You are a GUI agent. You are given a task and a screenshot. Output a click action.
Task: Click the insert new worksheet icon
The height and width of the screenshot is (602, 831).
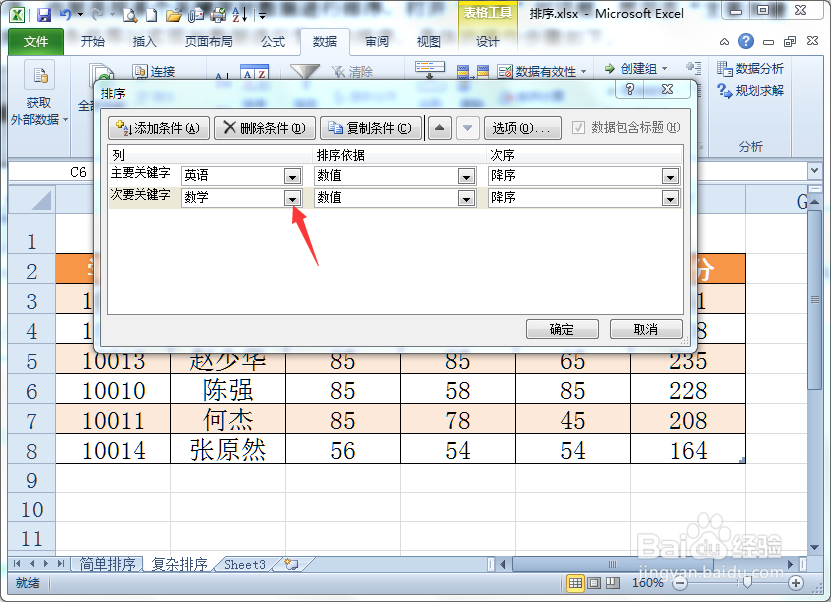click(x=291, y=564)
